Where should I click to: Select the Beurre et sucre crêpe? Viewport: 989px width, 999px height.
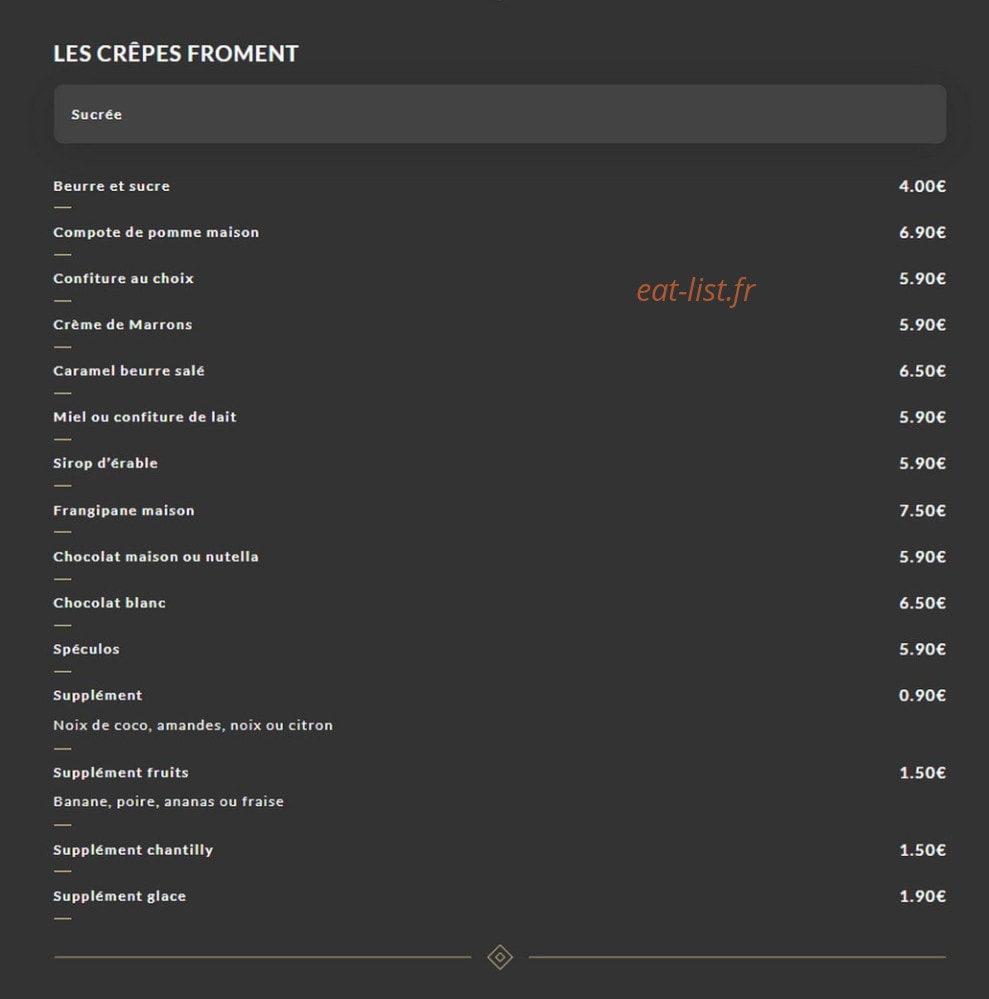click(x=112, y=186)
